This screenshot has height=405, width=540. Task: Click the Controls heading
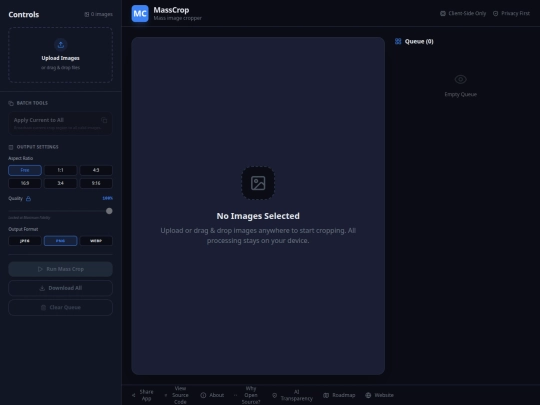(24, 14)
